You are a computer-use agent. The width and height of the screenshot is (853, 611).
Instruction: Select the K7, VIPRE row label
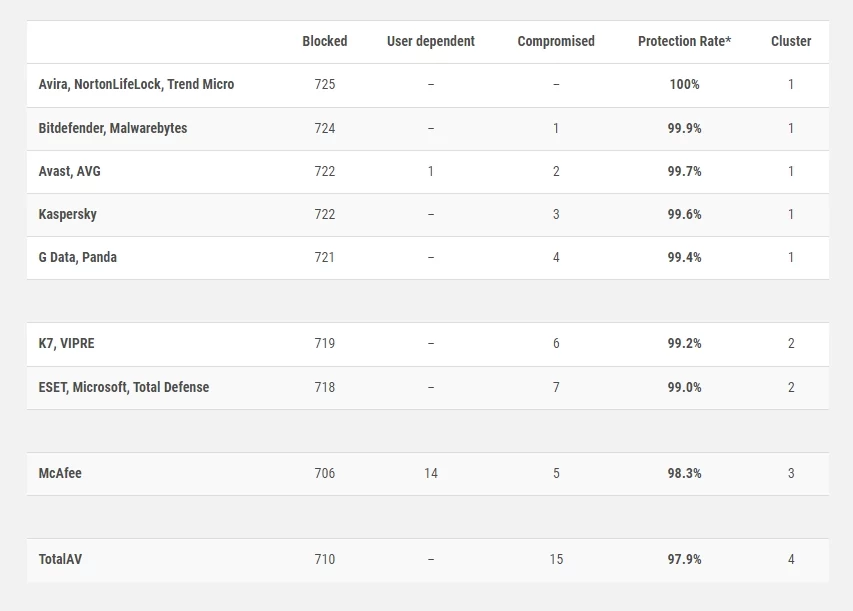(x=66, y=343)
